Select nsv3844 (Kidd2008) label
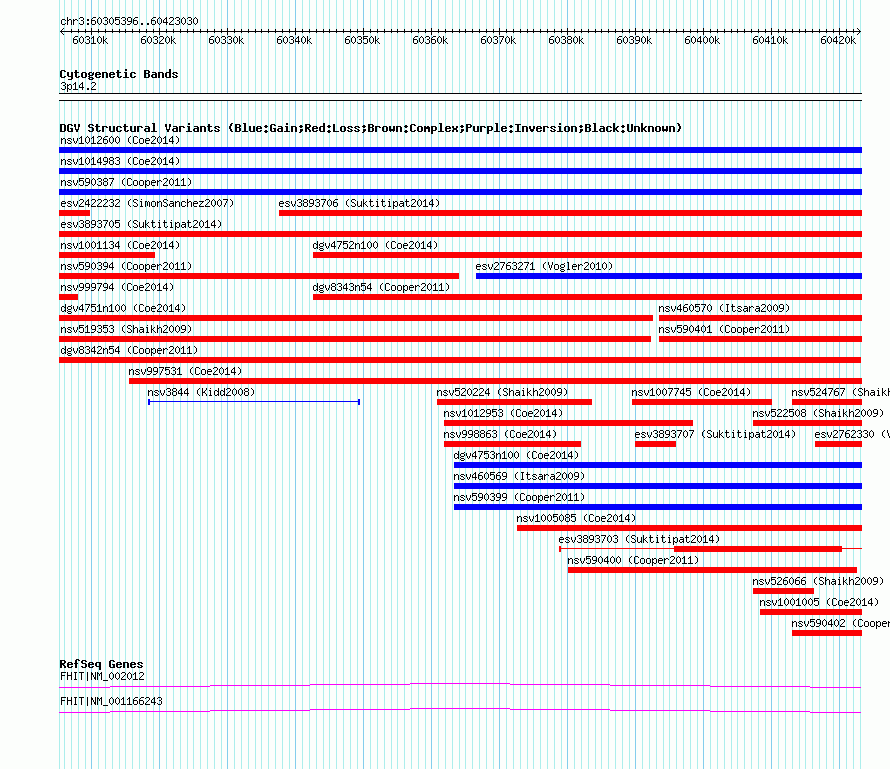Image resolution: width=890 pixels, height=769 pixels. (x=201, y=392)
